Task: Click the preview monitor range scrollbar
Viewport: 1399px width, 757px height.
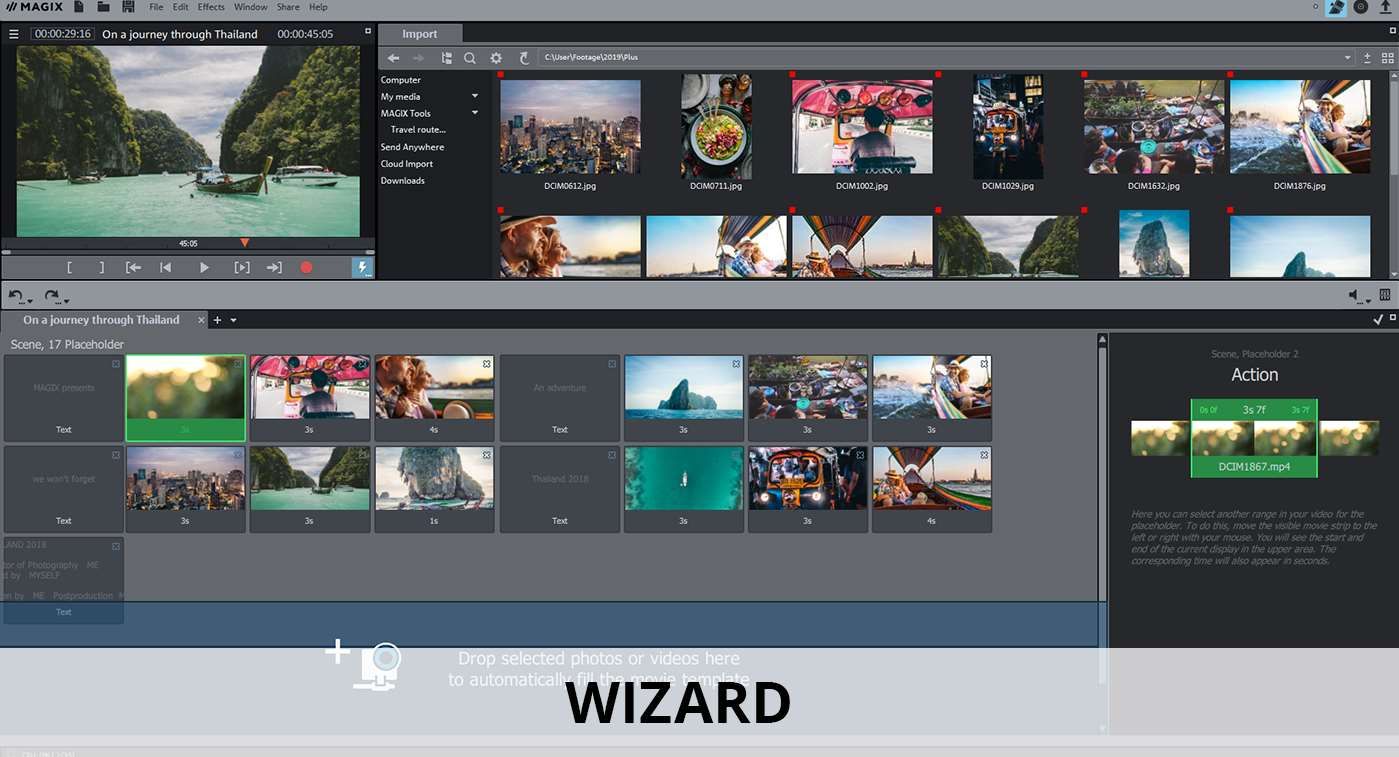Action: pyautogui.click(x=188, y=252)
